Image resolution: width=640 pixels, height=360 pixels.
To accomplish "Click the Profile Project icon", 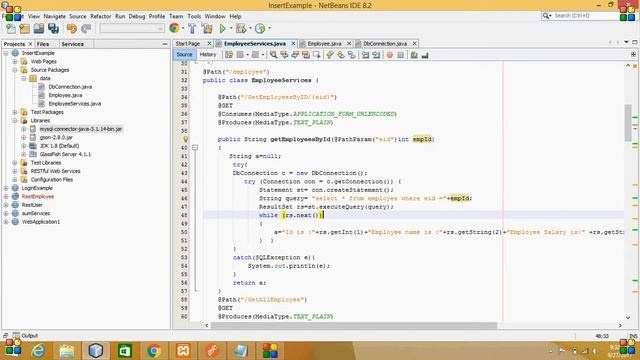I will click(260, 28).
